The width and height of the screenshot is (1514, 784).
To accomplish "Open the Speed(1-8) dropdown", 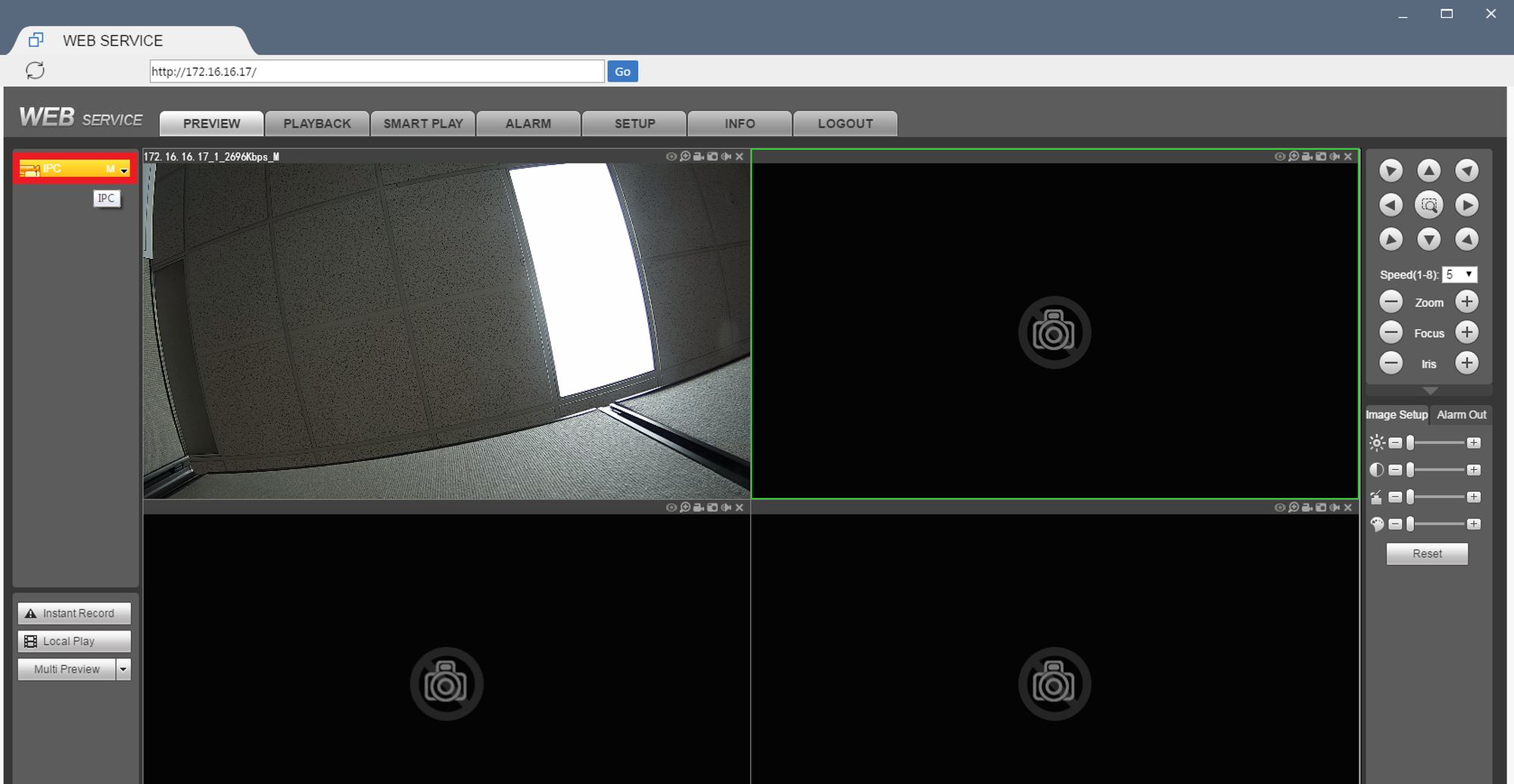I will (1459, 275).
